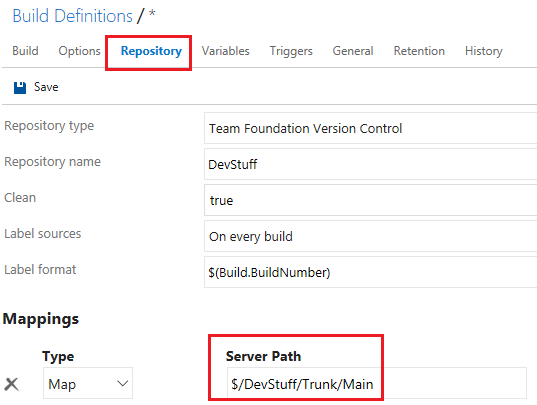Select the Map type combo box
The width and height of the screenshot is (537, 405).
(x=88, y=383)
